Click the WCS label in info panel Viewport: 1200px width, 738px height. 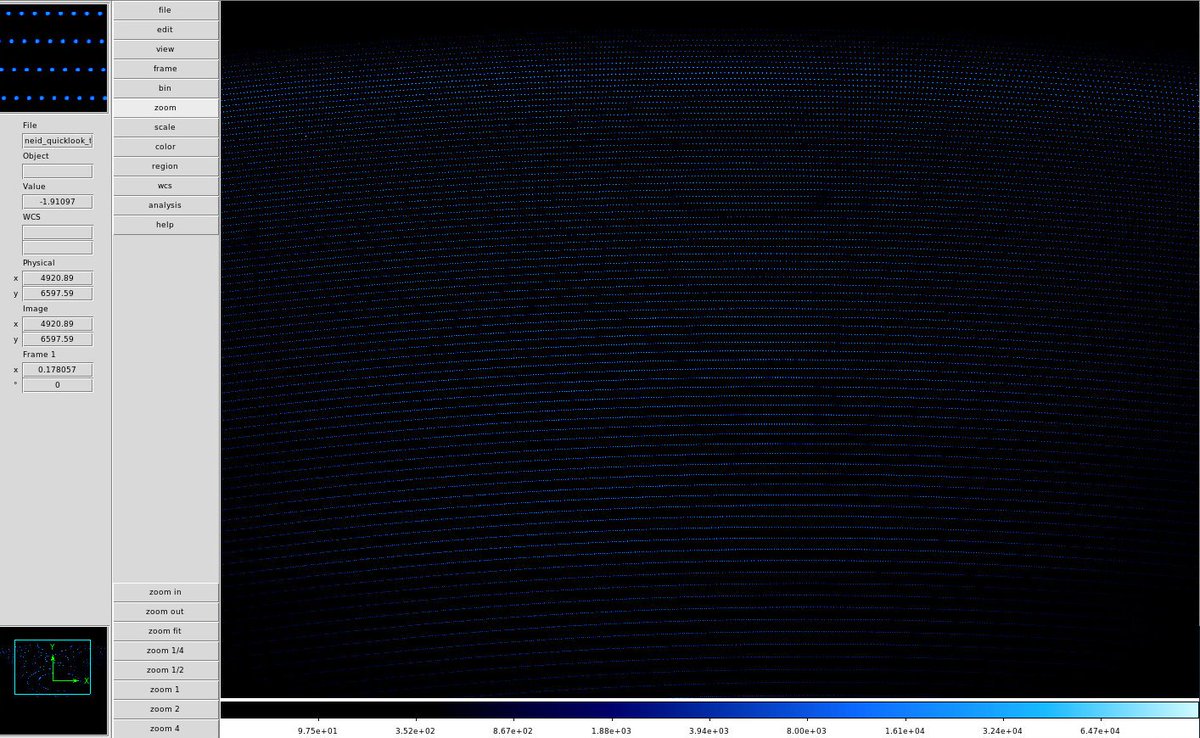32,217
